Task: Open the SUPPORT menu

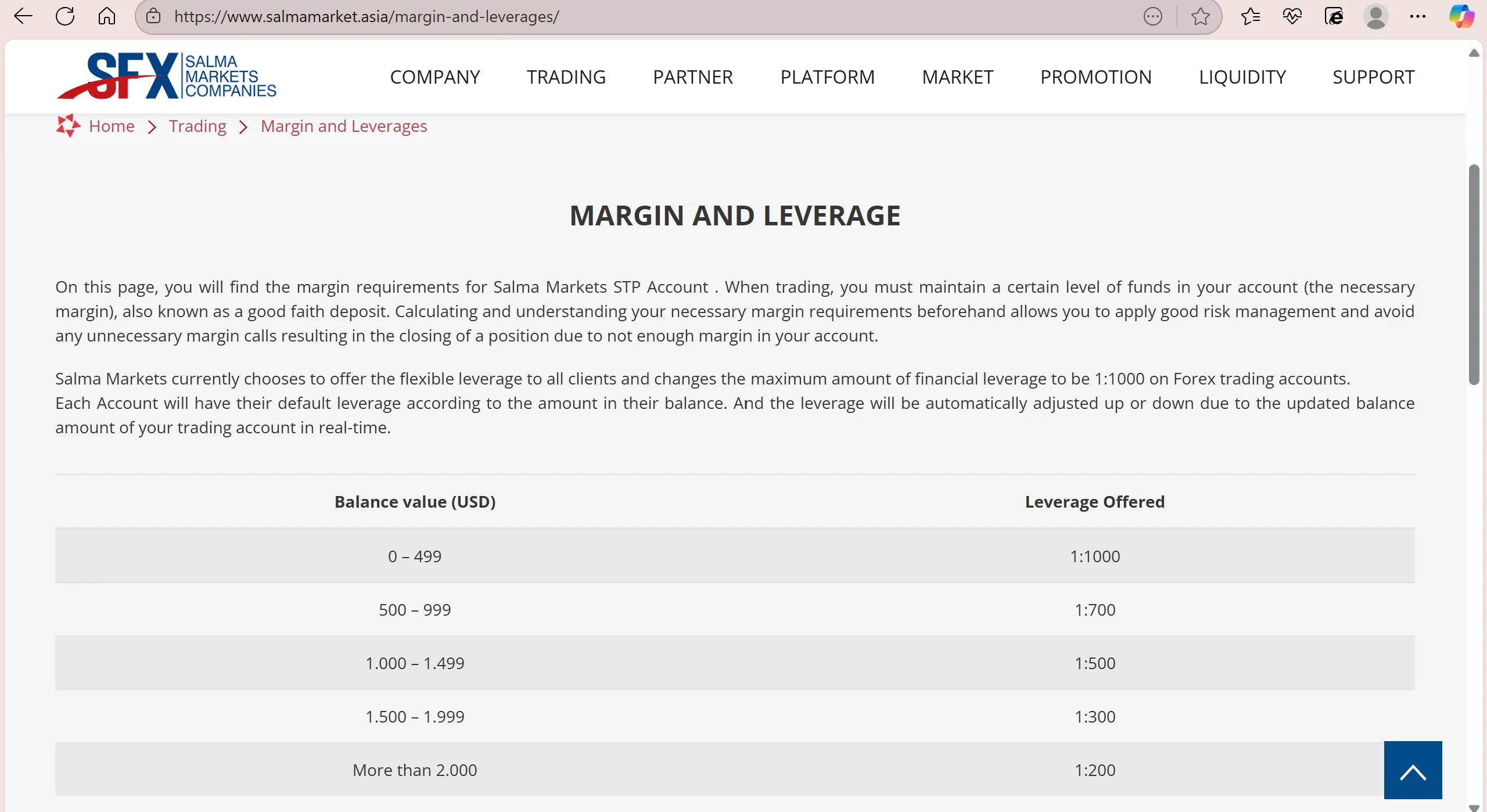Action: click(1373, 77)
